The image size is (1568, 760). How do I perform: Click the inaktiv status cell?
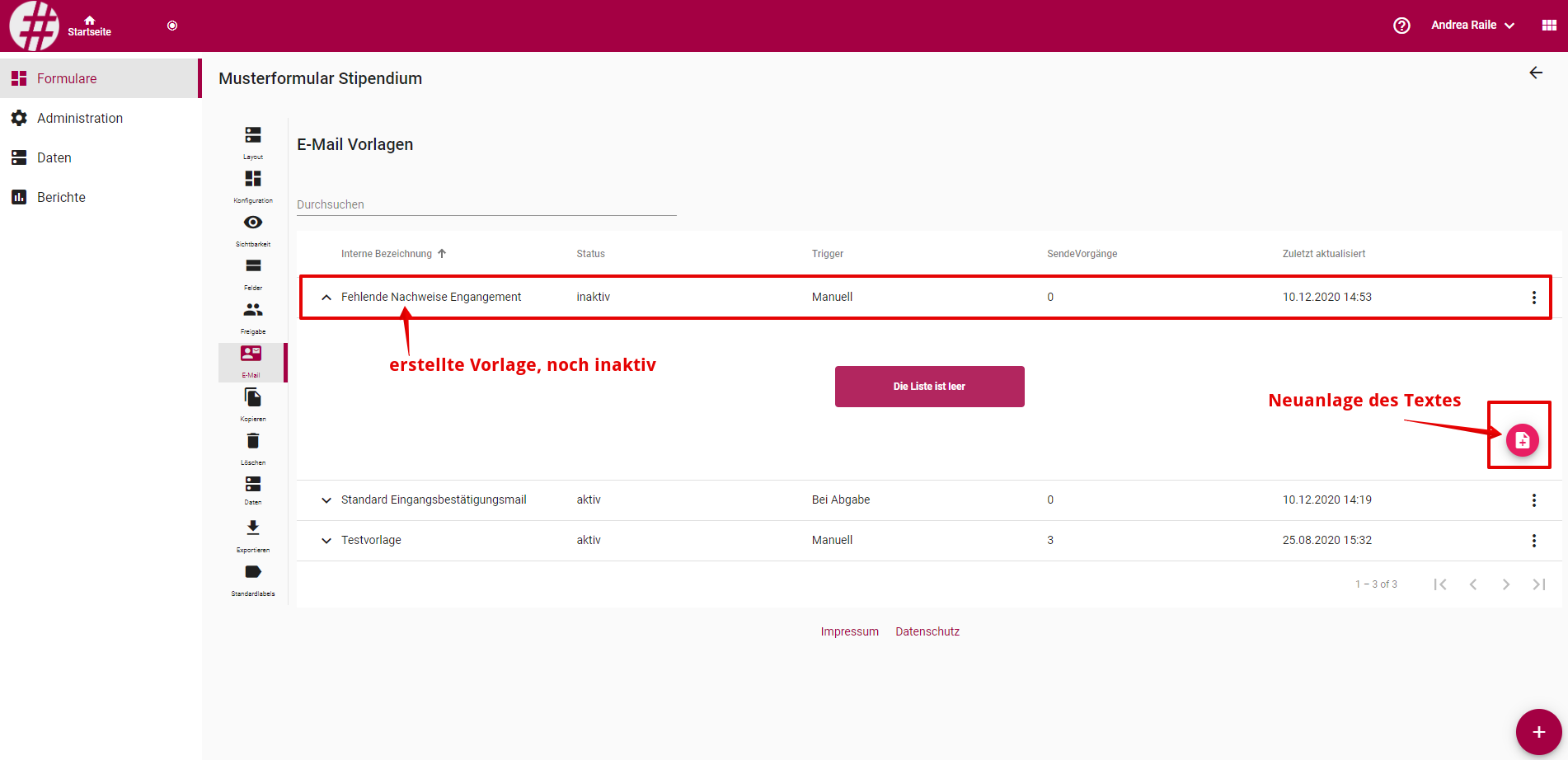click(593, 297)
